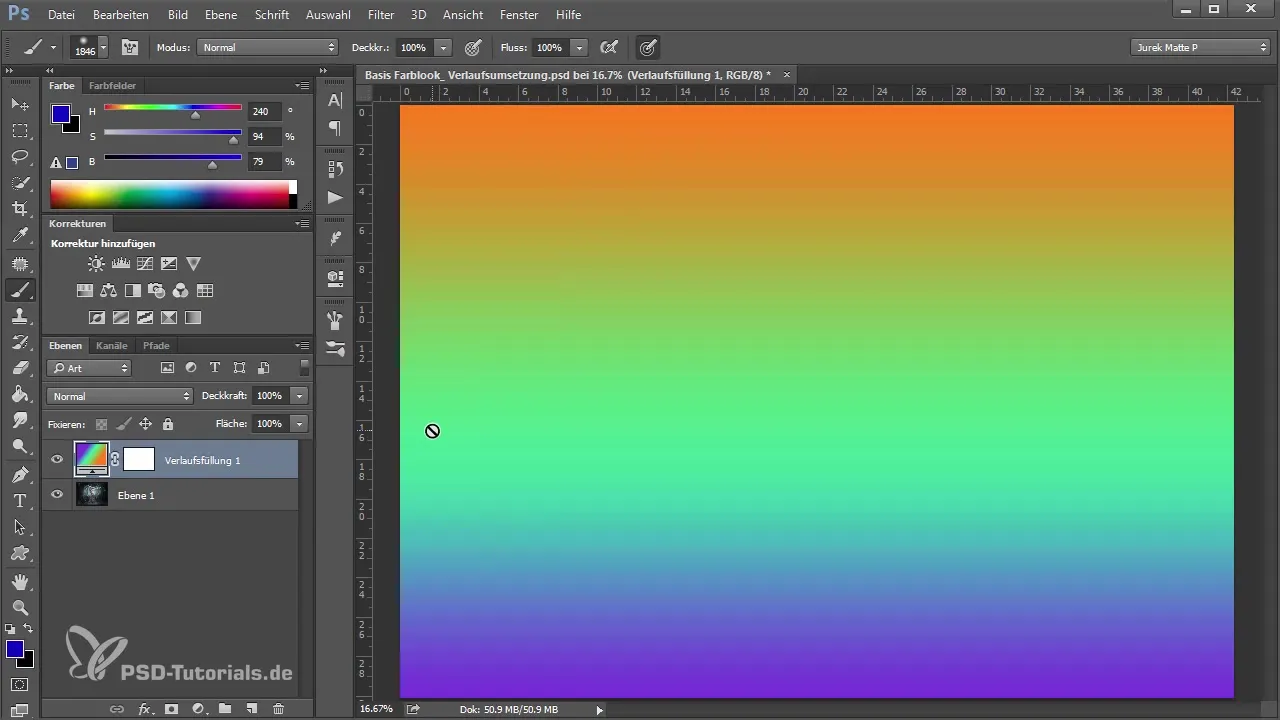Screen dimensions: 1280x720
Task: Toggle lock image pixels brush
Action: coord(123,424)
